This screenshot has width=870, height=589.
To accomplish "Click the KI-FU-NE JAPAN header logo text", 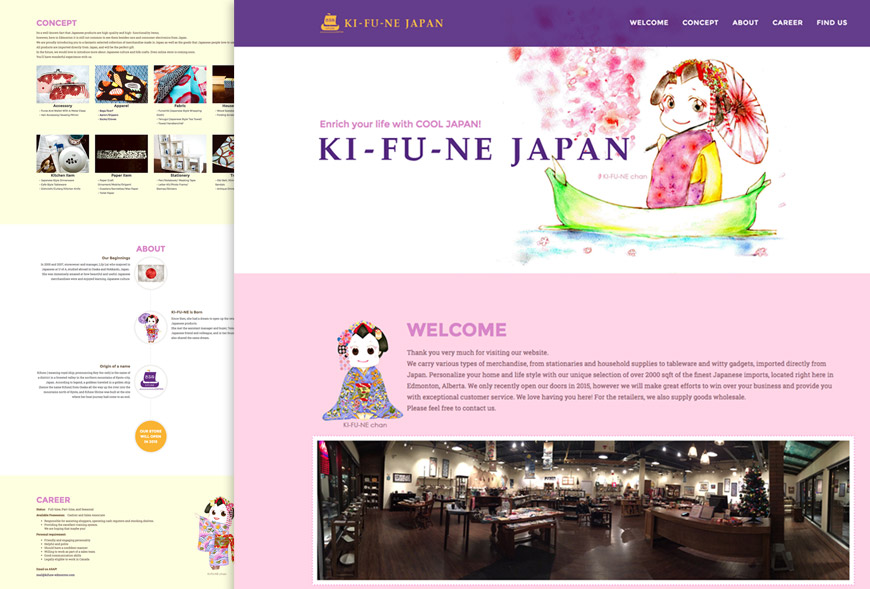I will point(393,23).
